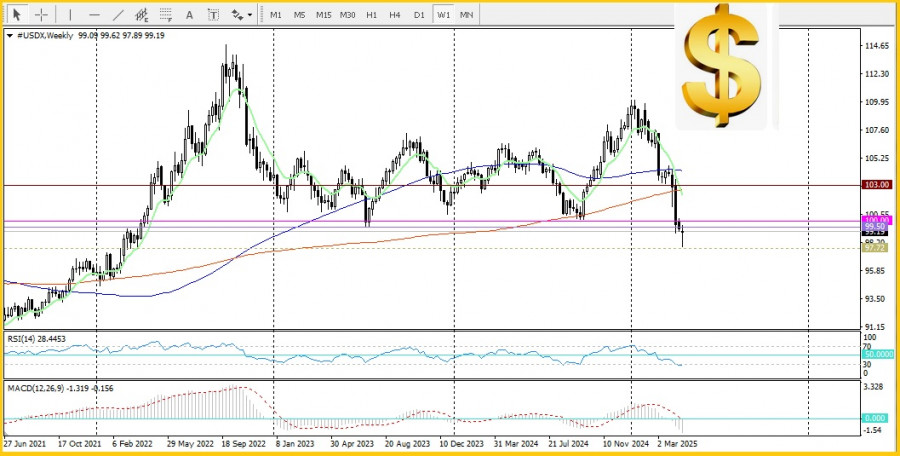Click the equidistant channel tool
Screen dimensions: 900x456
point(142,15)
